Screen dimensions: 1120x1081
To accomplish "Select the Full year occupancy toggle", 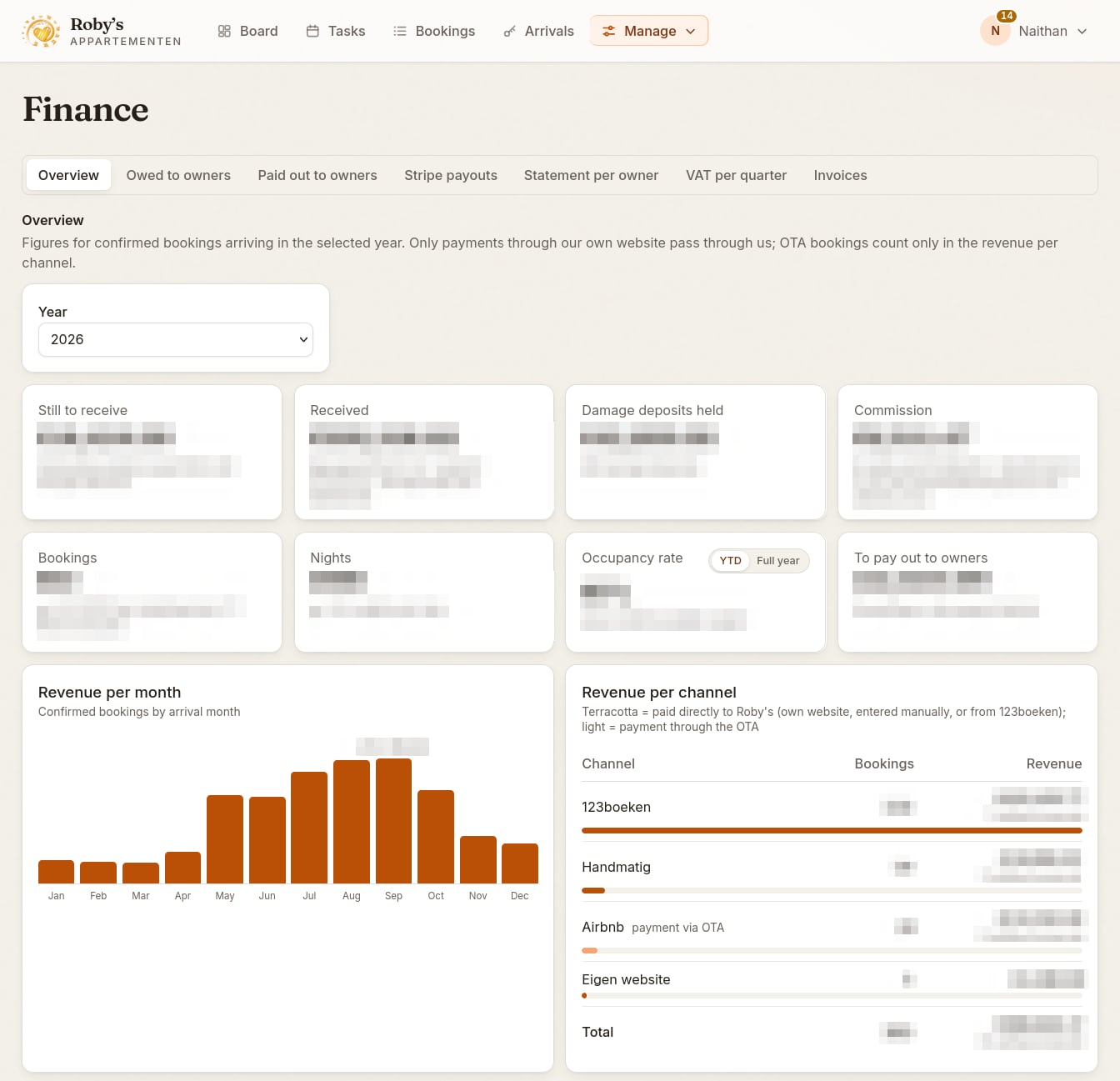I will click(777, 561).
